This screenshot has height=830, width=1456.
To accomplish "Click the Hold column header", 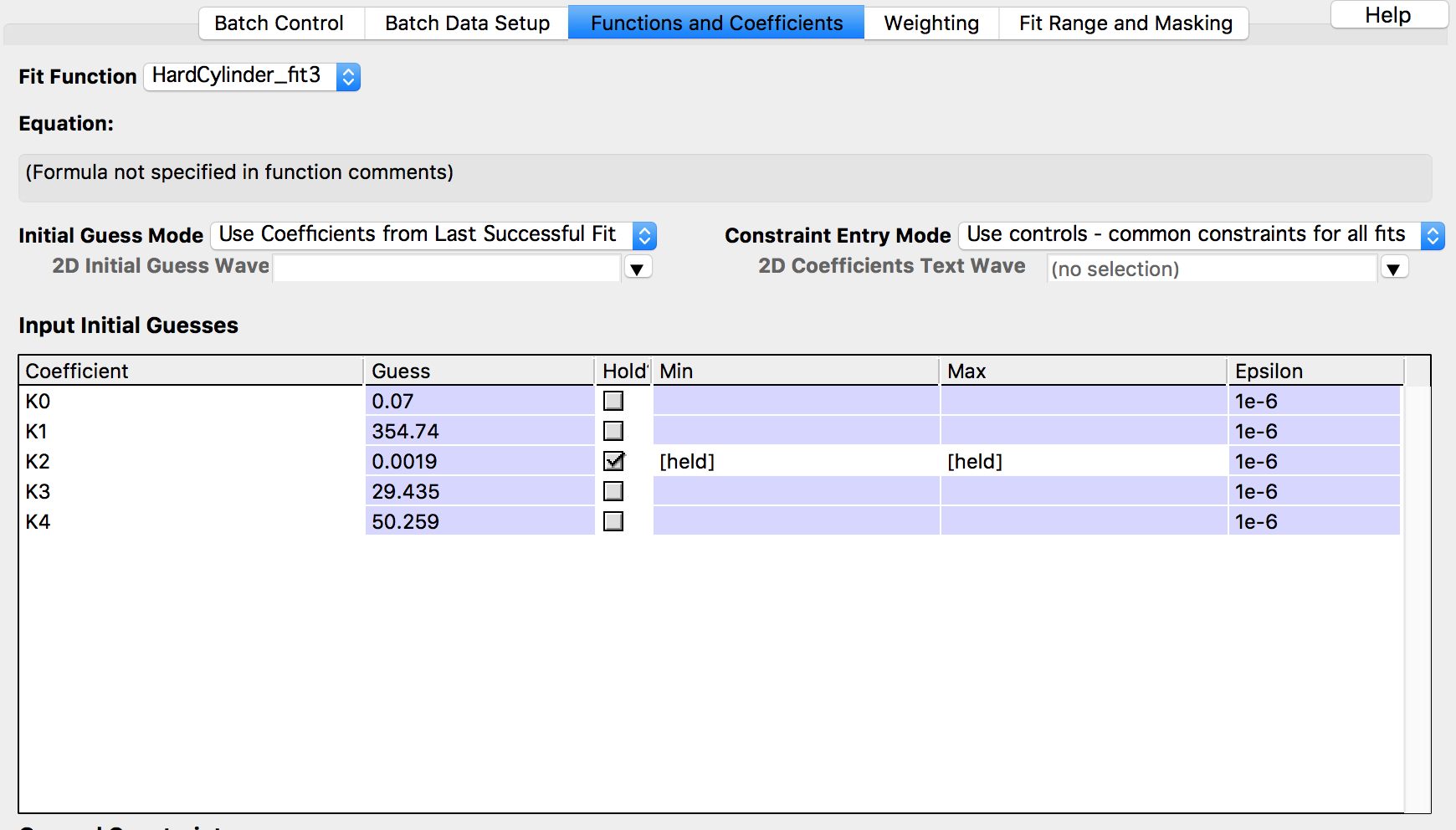I will click(x=623, y=371).
